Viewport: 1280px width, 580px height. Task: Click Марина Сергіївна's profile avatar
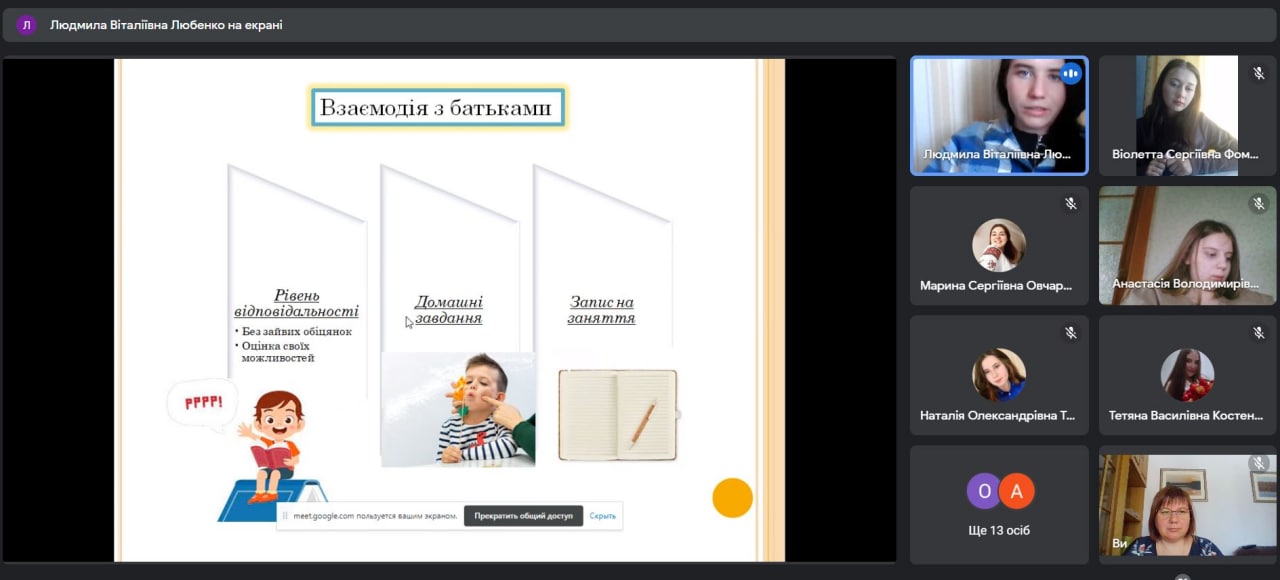(x=999, y=245)
